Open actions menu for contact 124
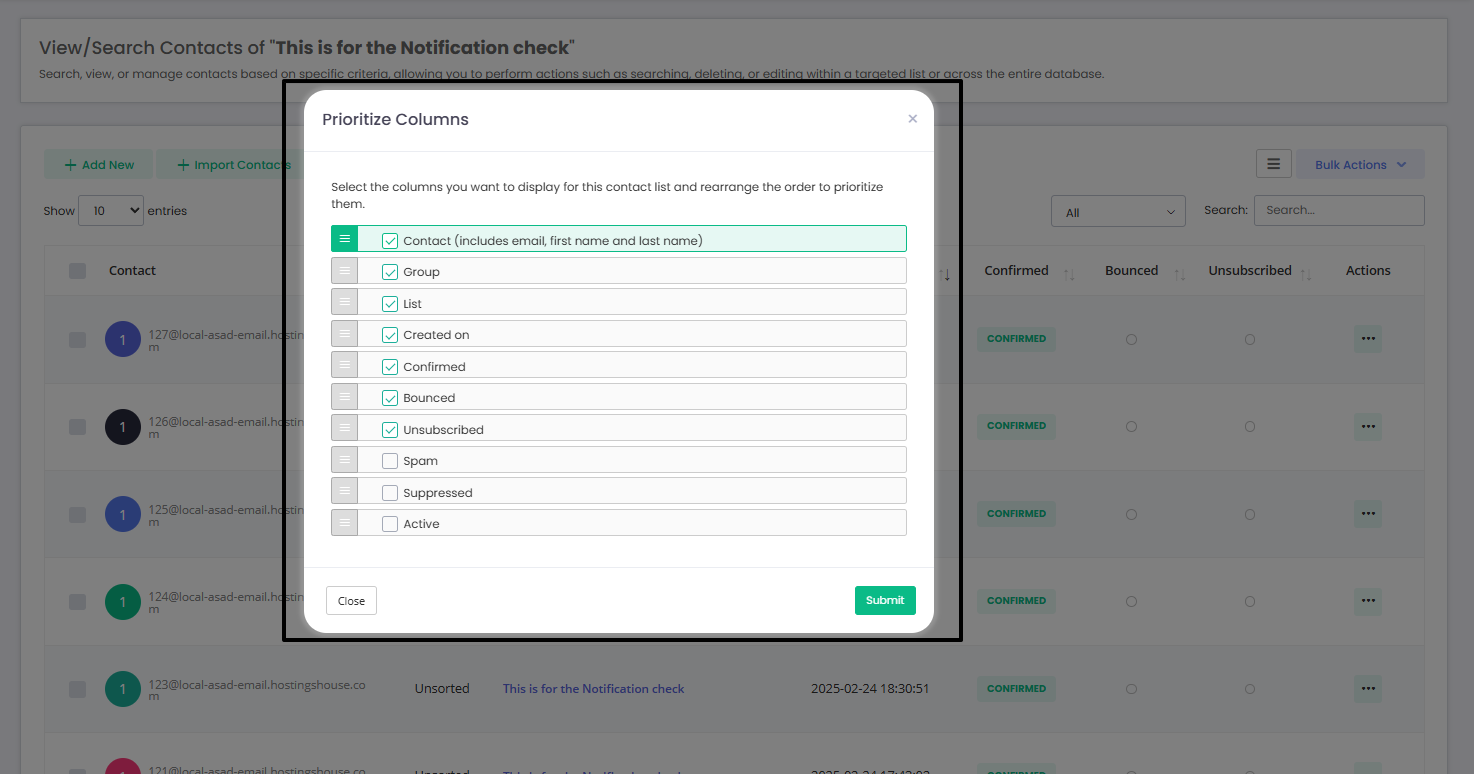Screen dimensions: 1474x774 click(x=1368, y=601)
